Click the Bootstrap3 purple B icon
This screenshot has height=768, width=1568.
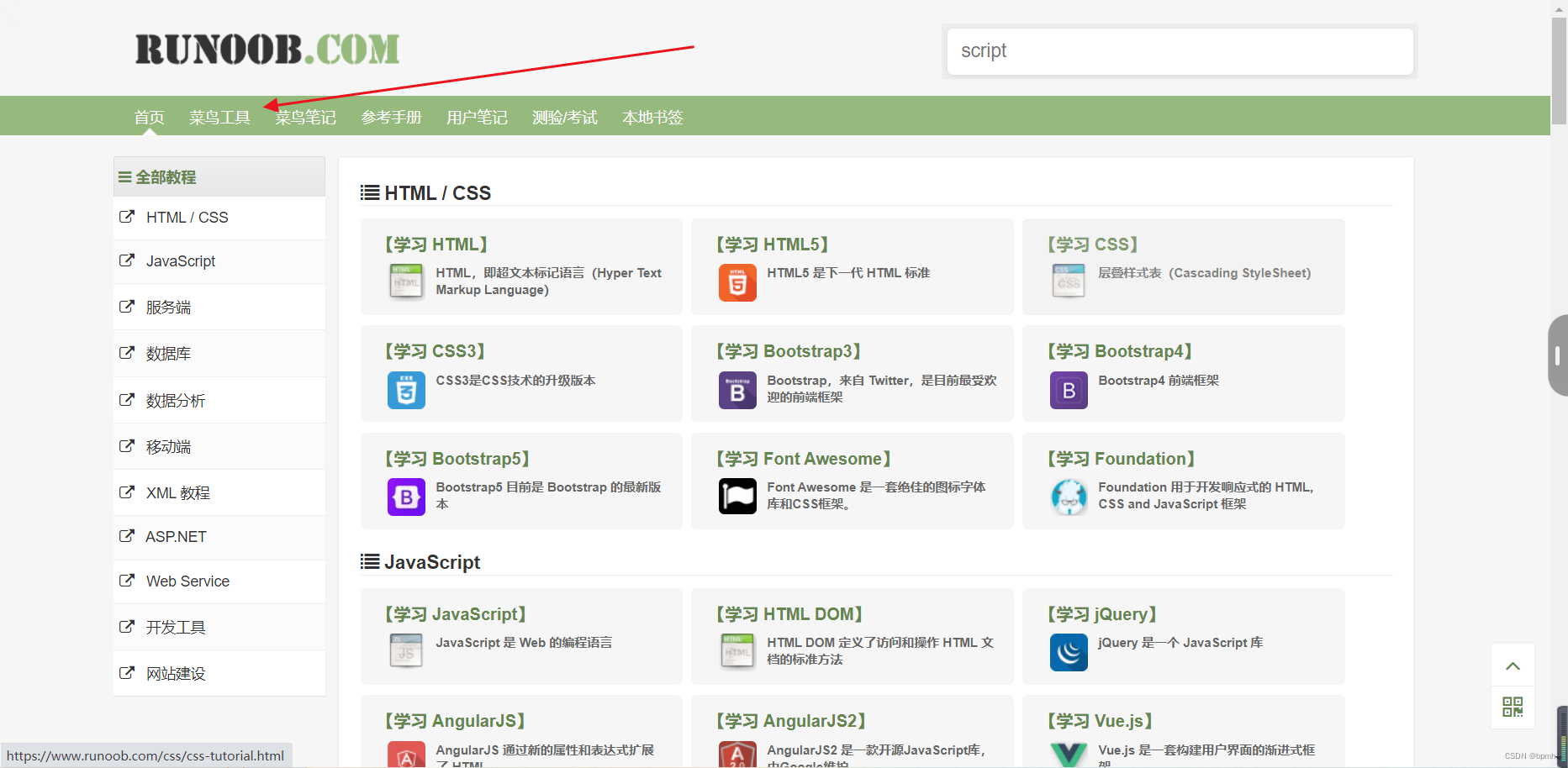[737, 390]
